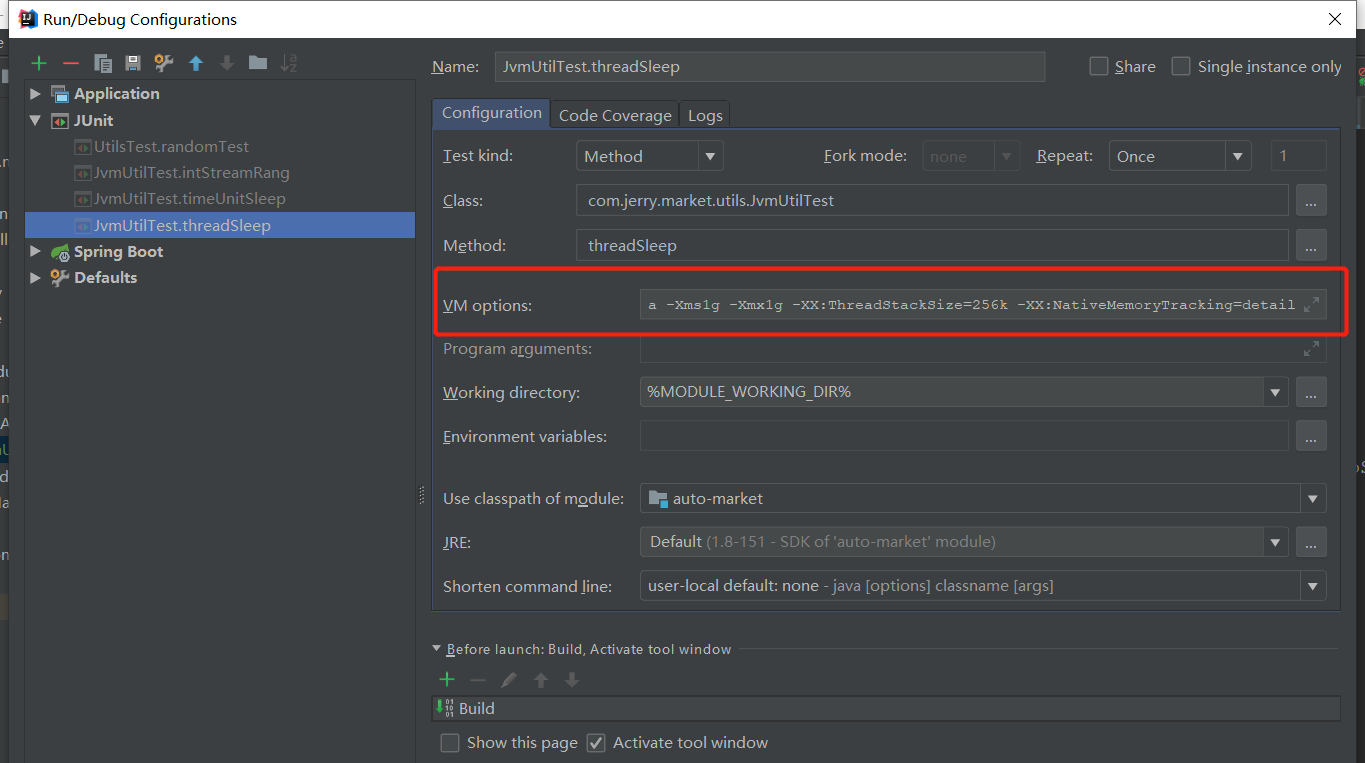Click the Class input field
1365x763 pixels.
[x=932, y=201]
